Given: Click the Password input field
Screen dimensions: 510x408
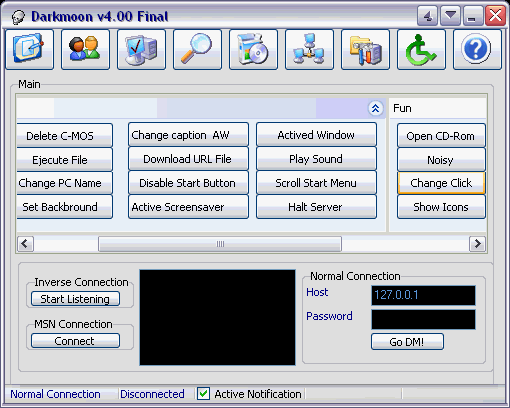Looking at the screenshot, I should click(x=423, y=319).
